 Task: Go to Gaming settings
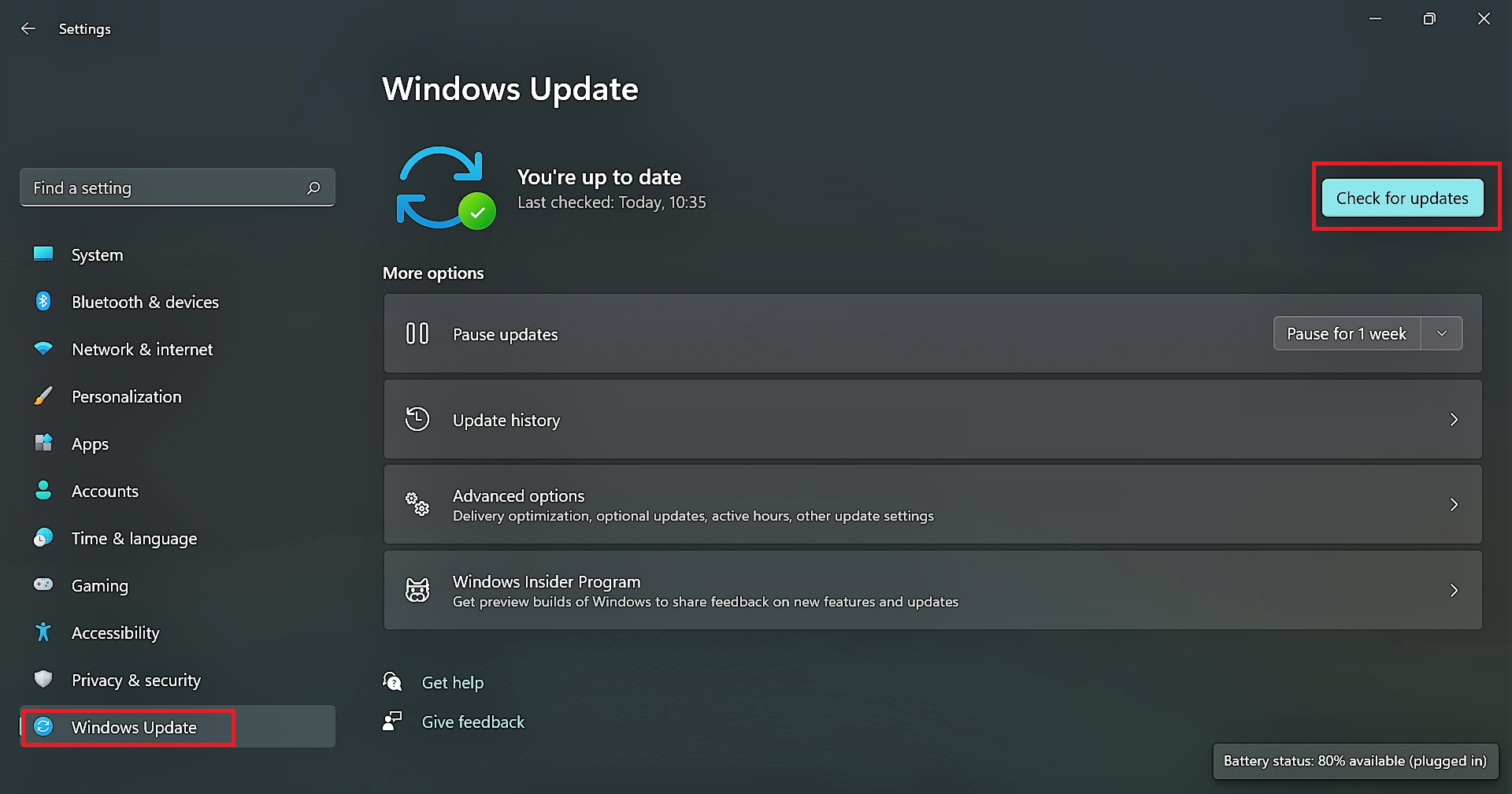point(177,585)
